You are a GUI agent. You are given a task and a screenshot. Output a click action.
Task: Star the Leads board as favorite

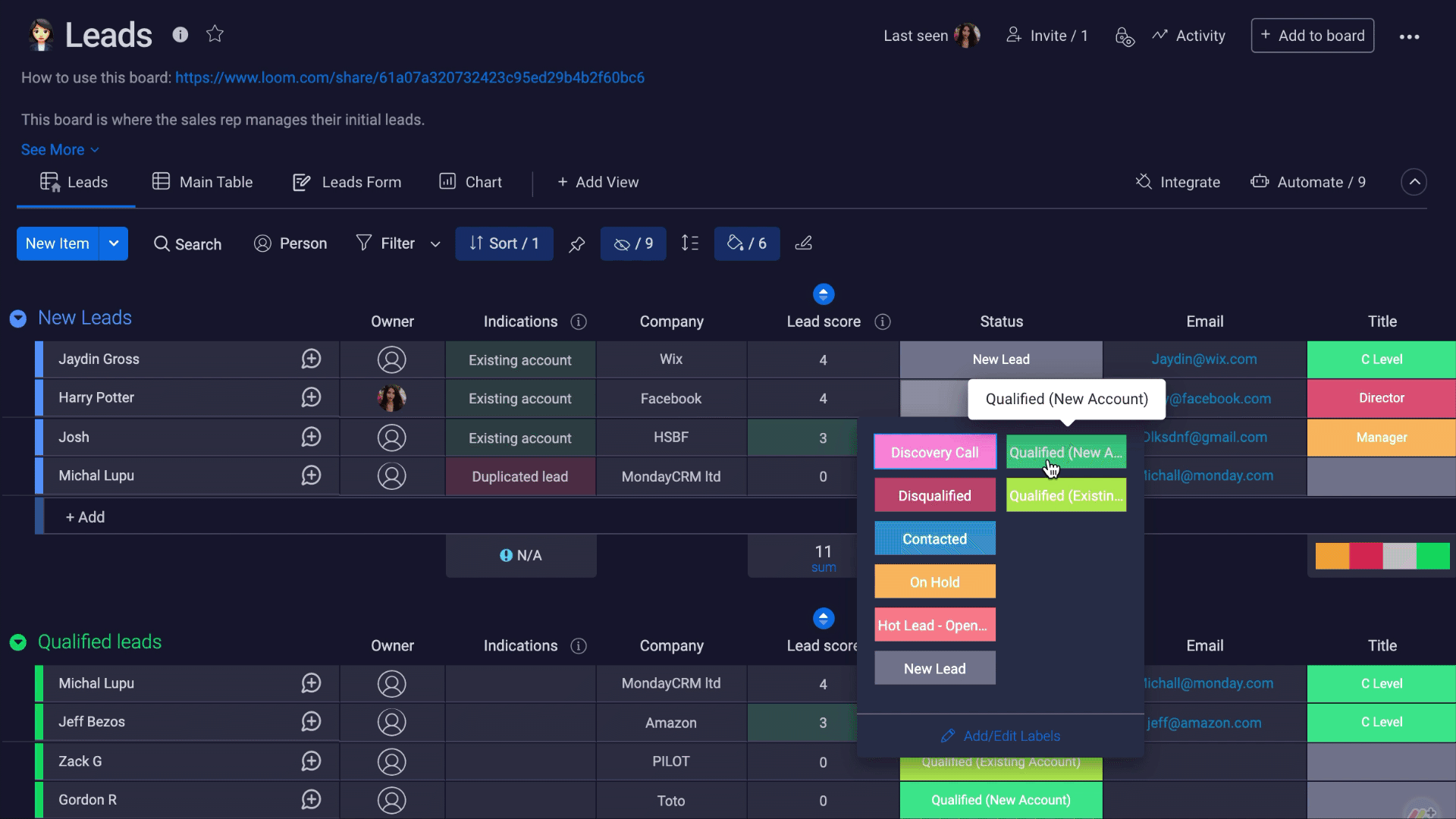[x=215, y=34]
